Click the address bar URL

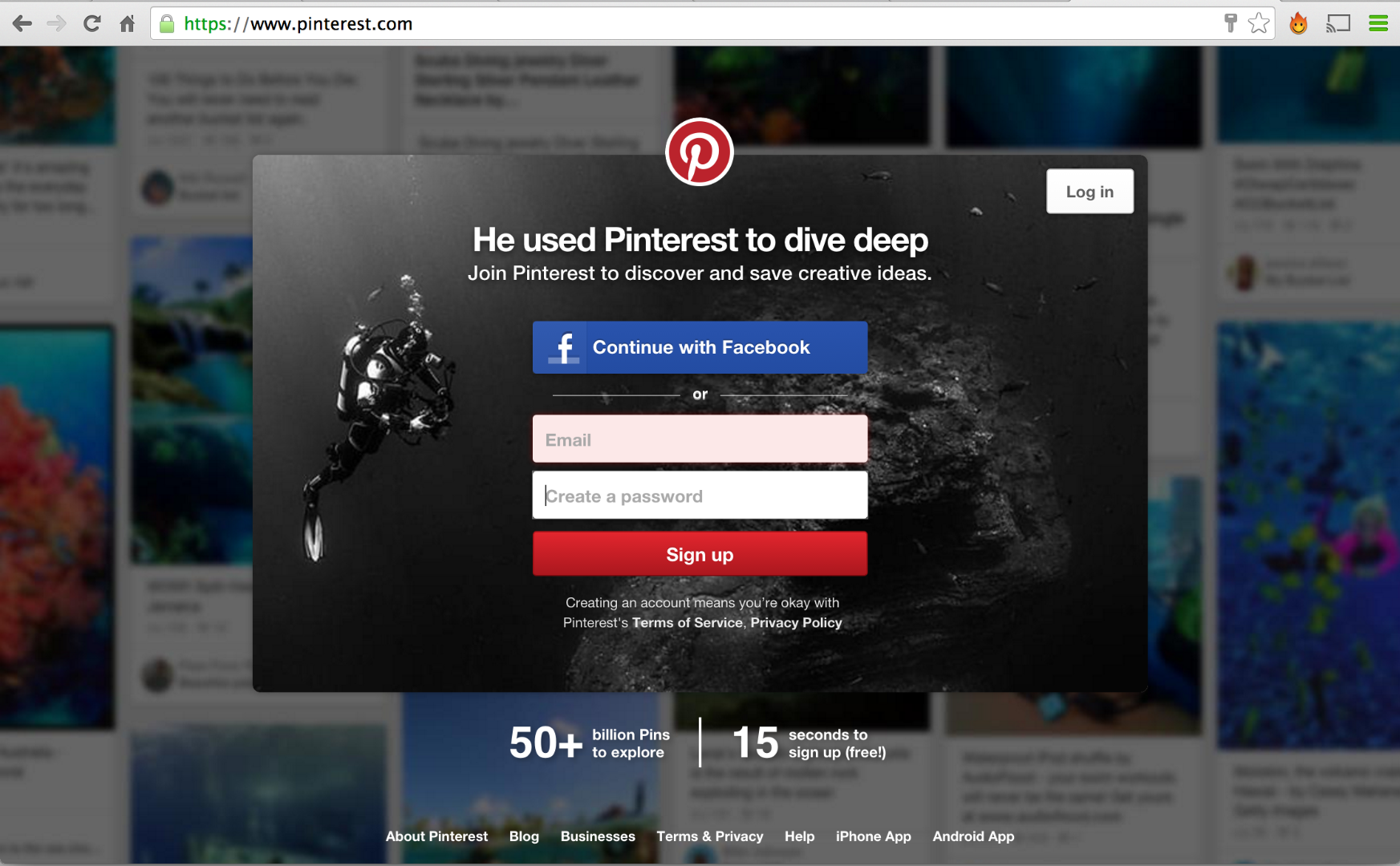(x=298, y=24)
